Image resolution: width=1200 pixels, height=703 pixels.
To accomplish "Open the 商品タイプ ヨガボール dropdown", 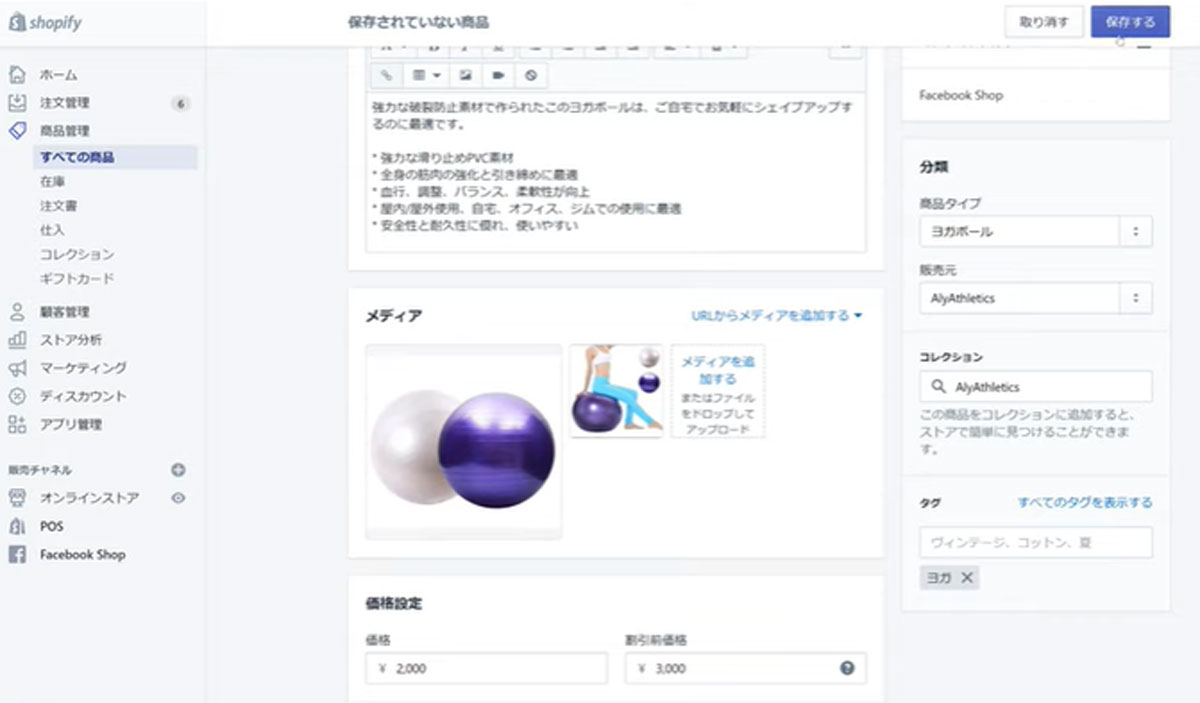I will (x=1035, y=231).
